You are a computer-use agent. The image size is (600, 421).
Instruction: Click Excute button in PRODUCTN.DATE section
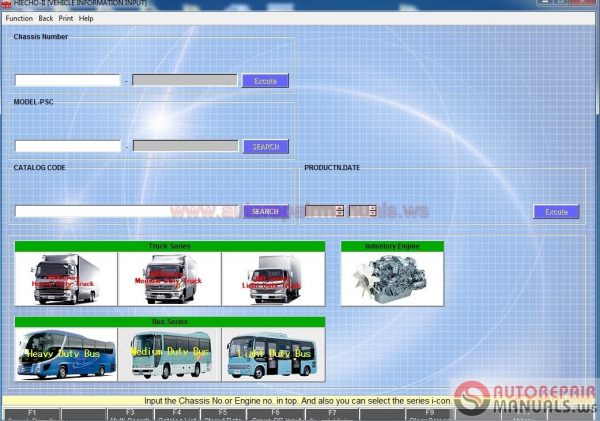click(x=556, y=212)
